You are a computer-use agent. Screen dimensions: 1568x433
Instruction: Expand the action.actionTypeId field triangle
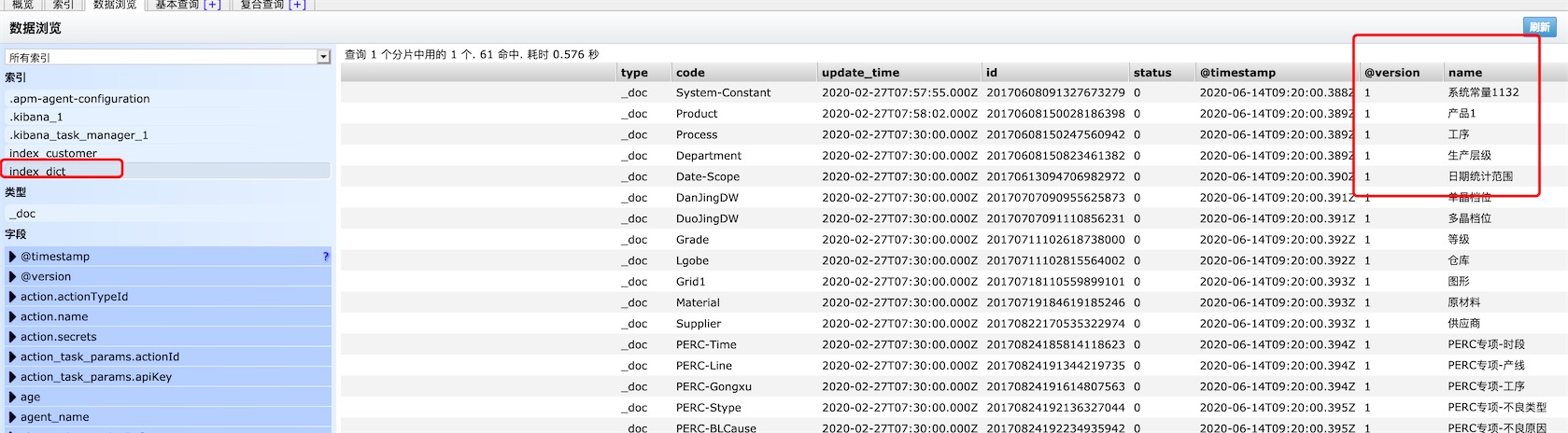click(13, 297)
